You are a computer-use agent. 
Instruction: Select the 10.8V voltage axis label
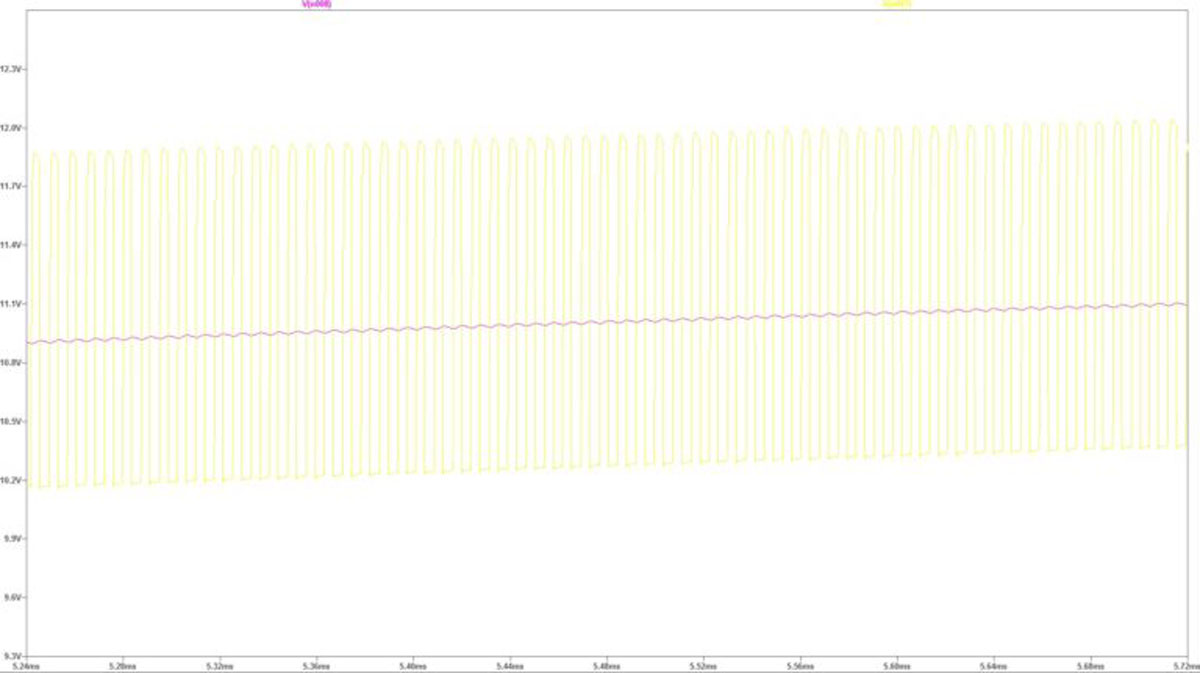[12, 362]
